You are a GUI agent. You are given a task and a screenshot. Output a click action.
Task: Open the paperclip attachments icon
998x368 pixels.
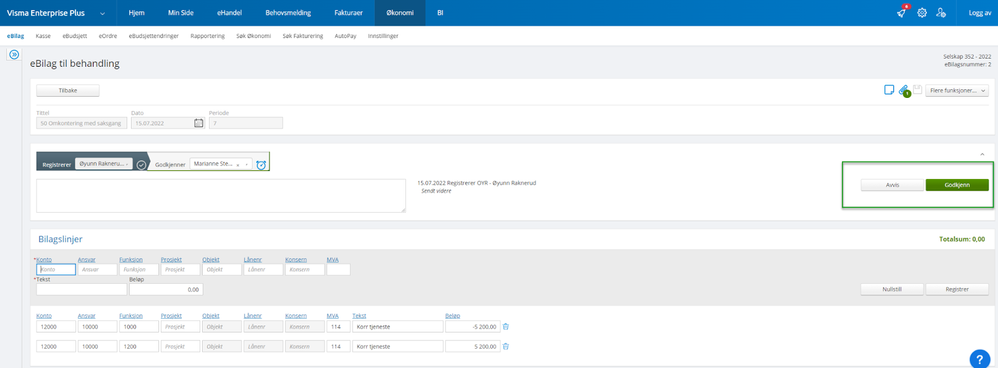pyautogui.click(x=903, y=91)
